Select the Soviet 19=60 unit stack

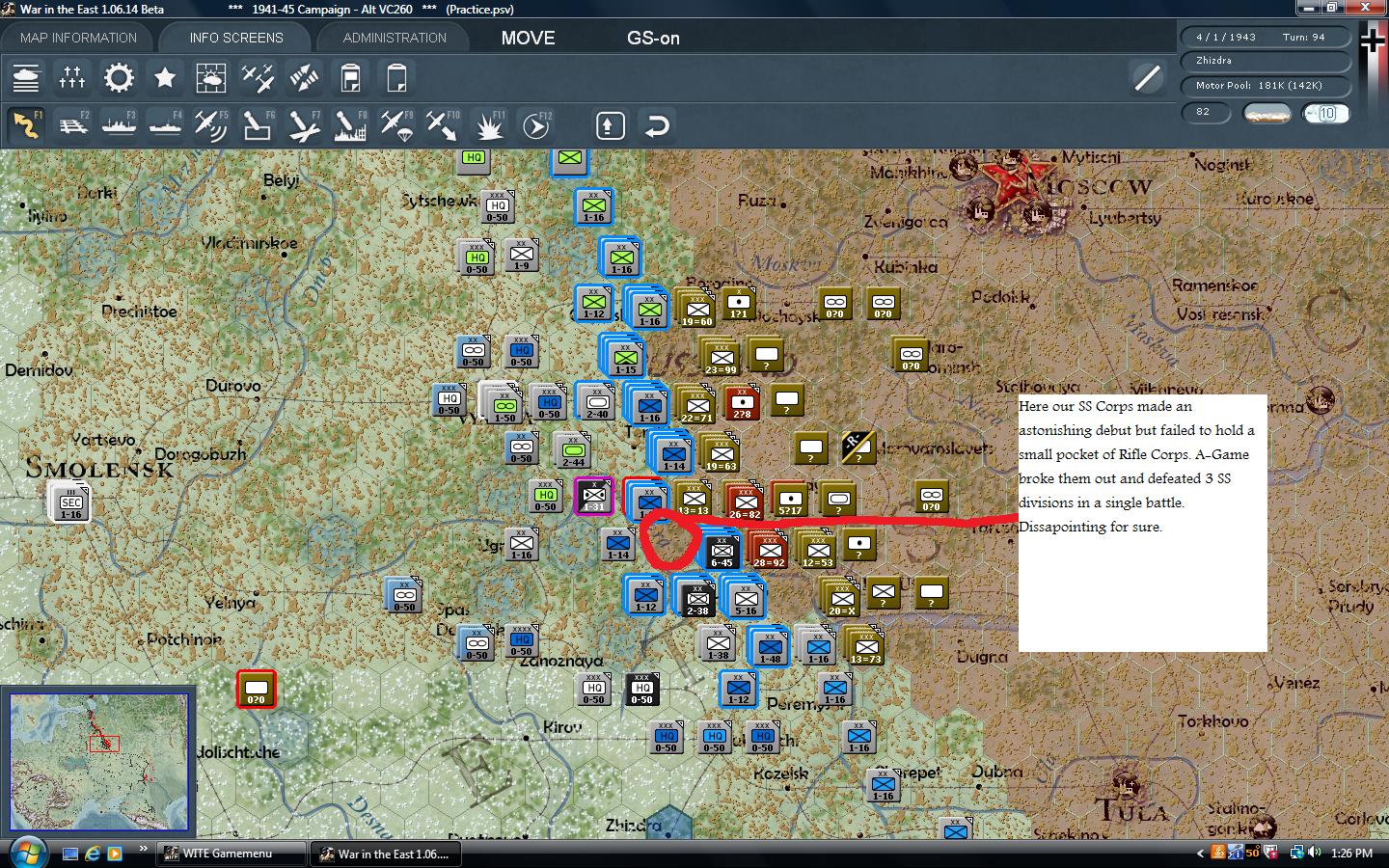click(695, 309)
